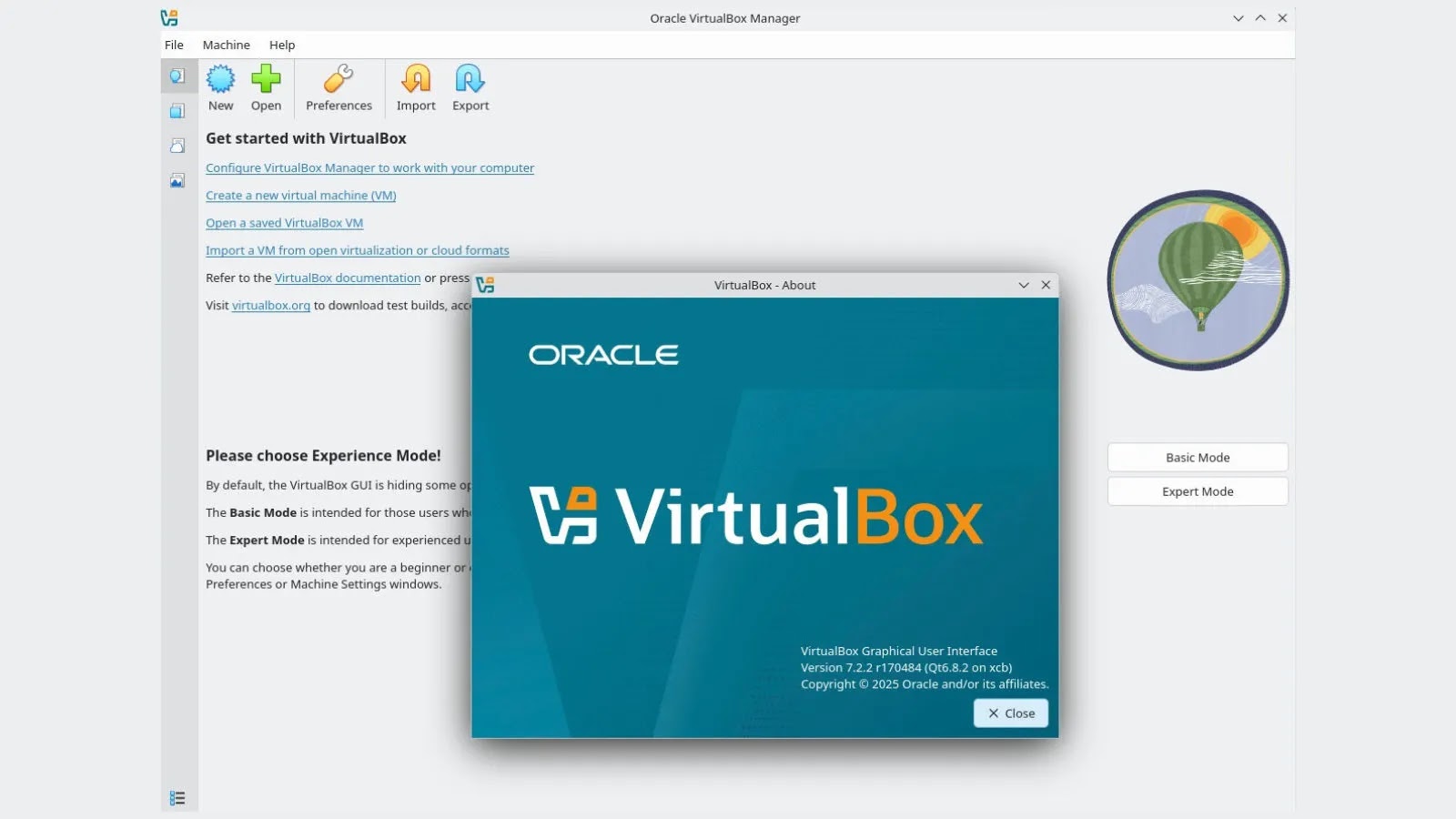Roll up the main window using the chevron

[1259, 17]
